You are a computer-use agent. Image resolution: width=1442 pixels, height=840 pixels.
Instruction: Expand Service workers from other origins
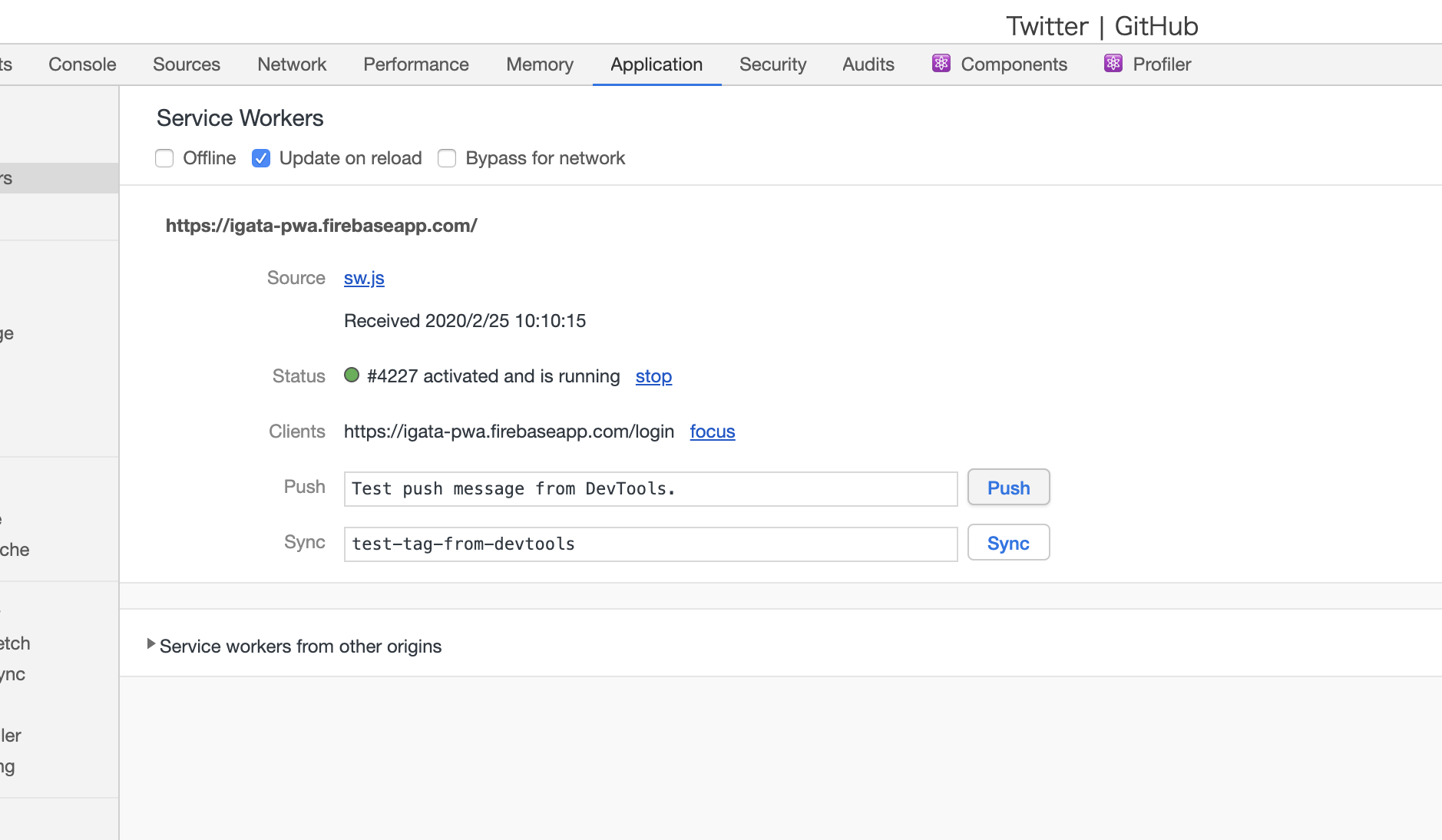coord(294,647)
